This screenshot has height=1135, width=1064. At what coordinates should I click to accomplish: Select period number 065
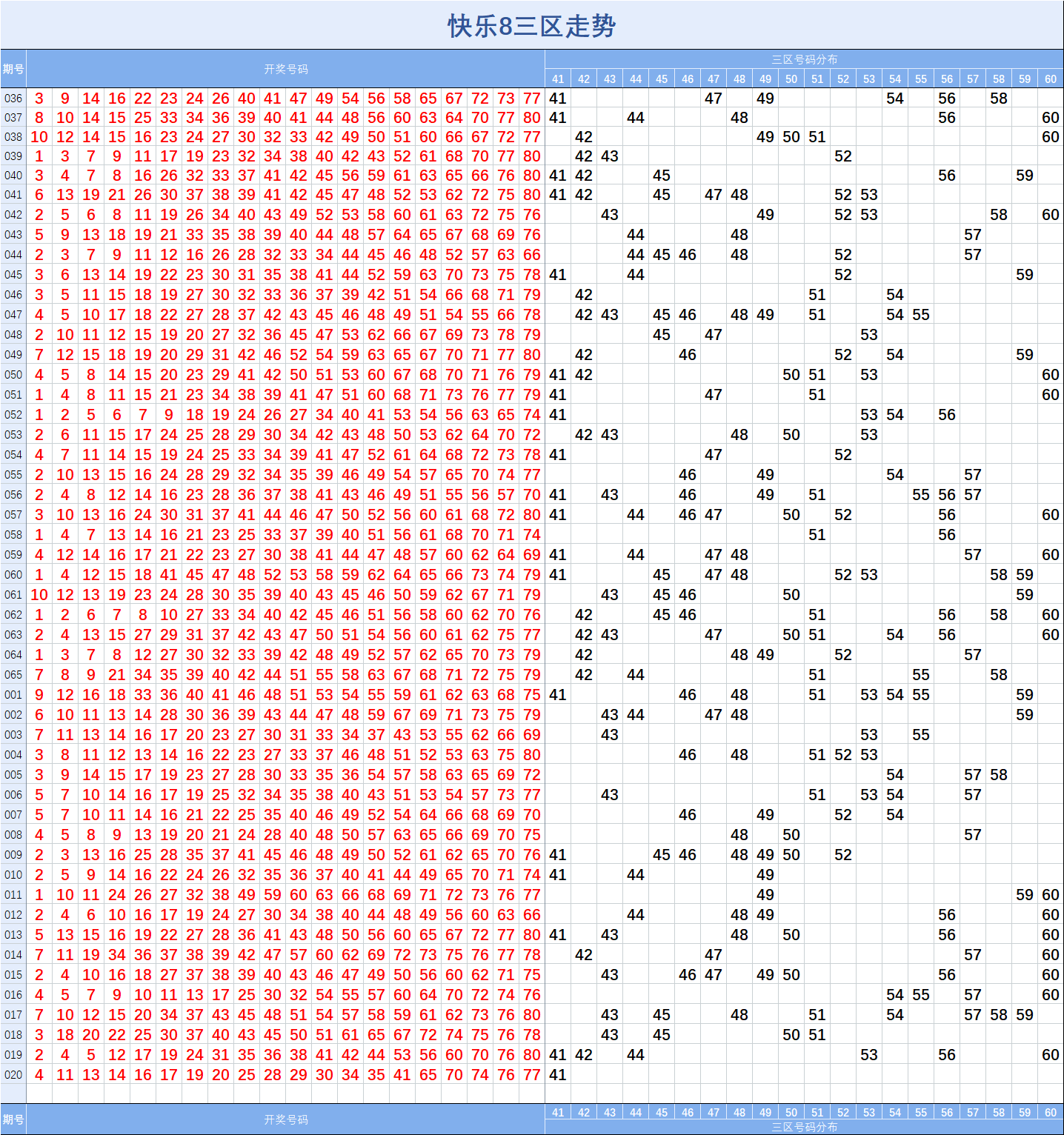[13, 675]
